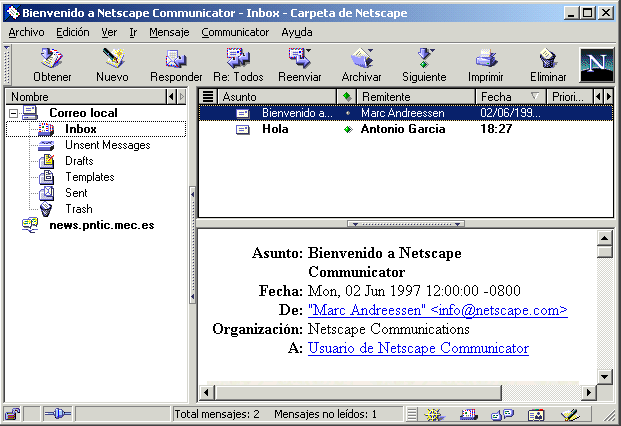621x426 pixels.
Task: File message using Archivar icon
Action: tap(362, 64)
